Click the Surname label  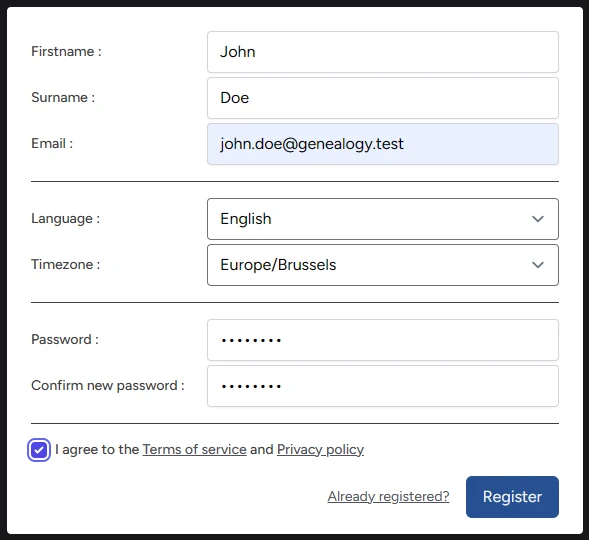63,98
